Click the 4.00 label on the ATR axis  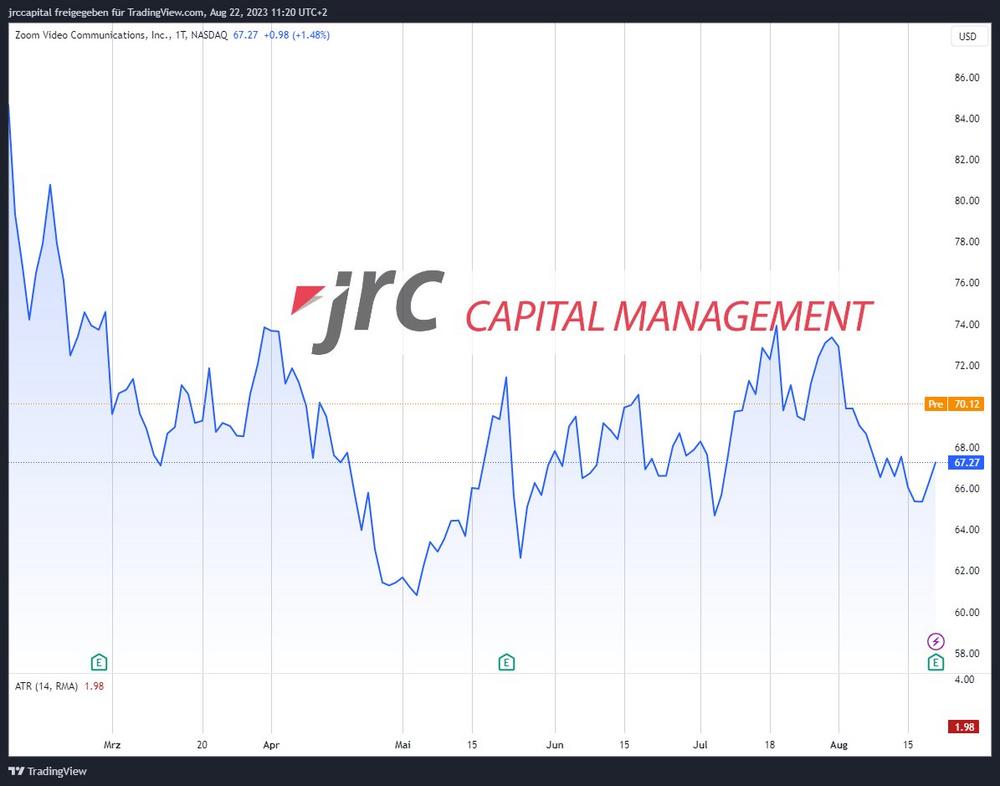964,679
